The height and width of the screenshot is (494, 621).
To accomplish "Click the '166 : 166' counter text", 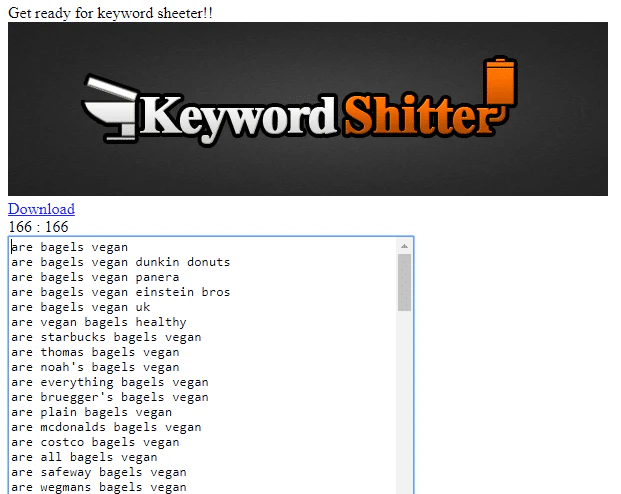I will coord(38,227).
